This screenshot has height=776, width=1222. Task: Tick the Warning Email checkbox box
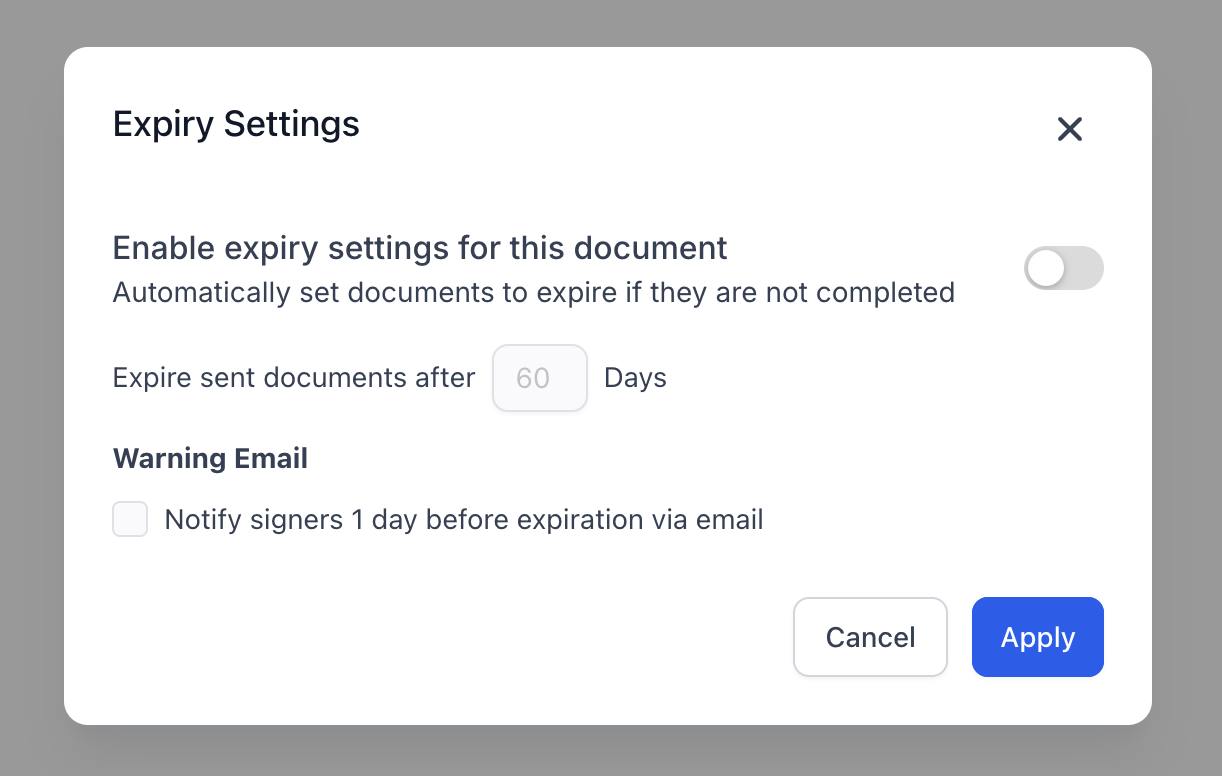[130, 520]
